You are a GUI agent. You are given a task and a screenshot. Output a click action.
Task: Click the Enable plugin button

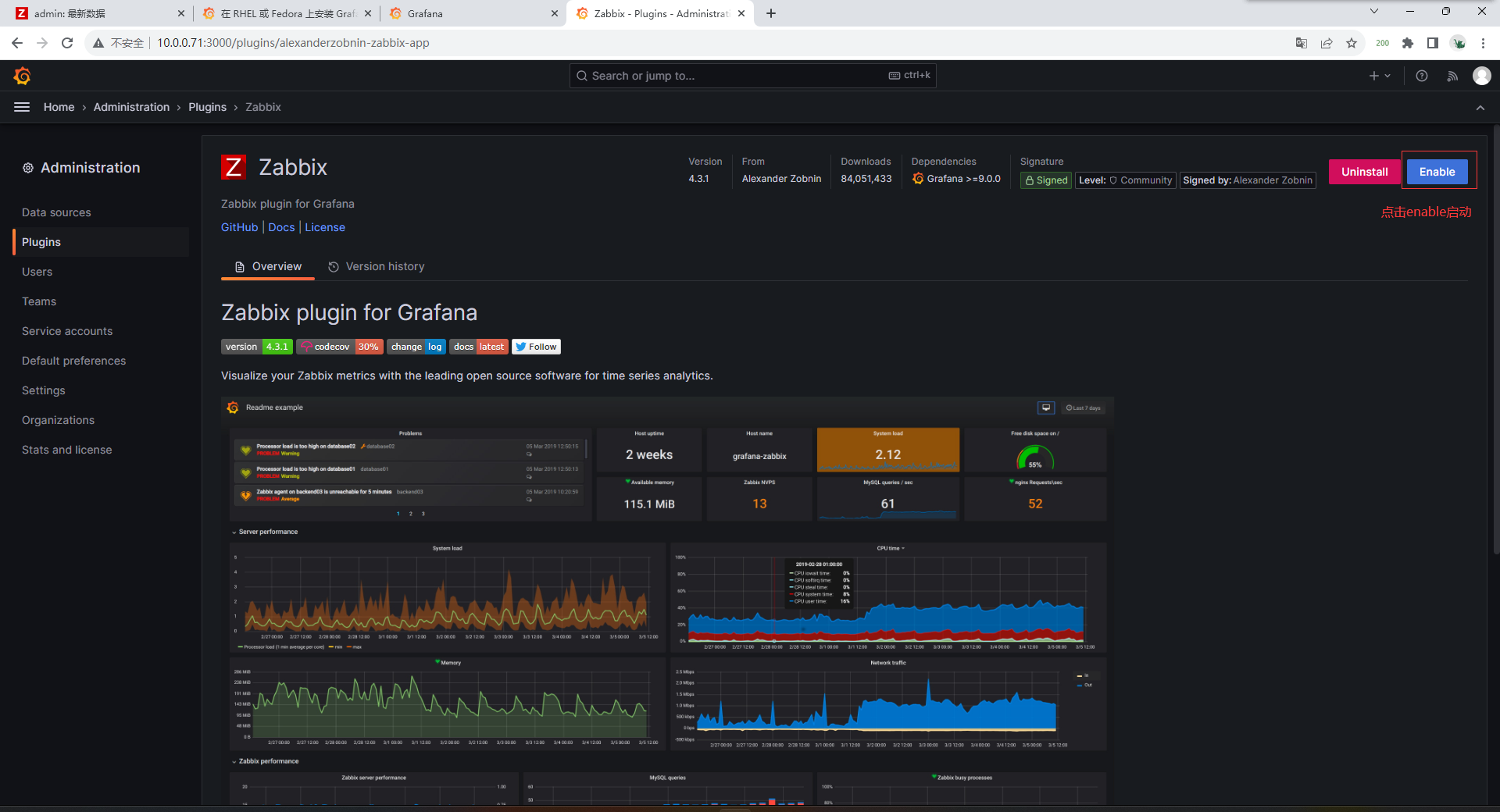(1437, 172)
